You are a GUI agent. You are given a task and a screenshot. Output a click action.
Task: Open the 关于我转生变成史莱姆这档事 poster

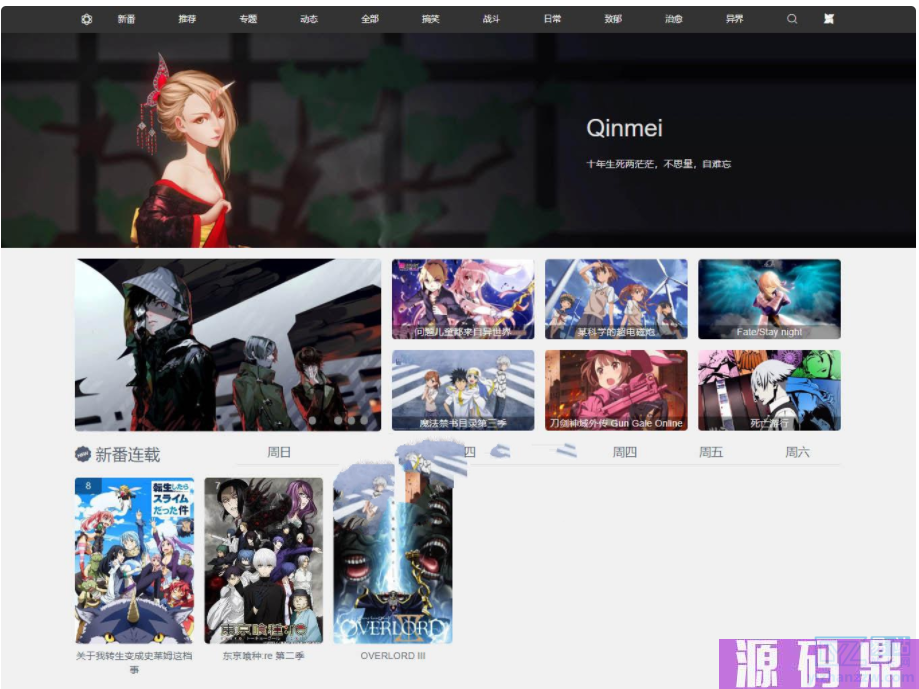(x=134, y=560)
